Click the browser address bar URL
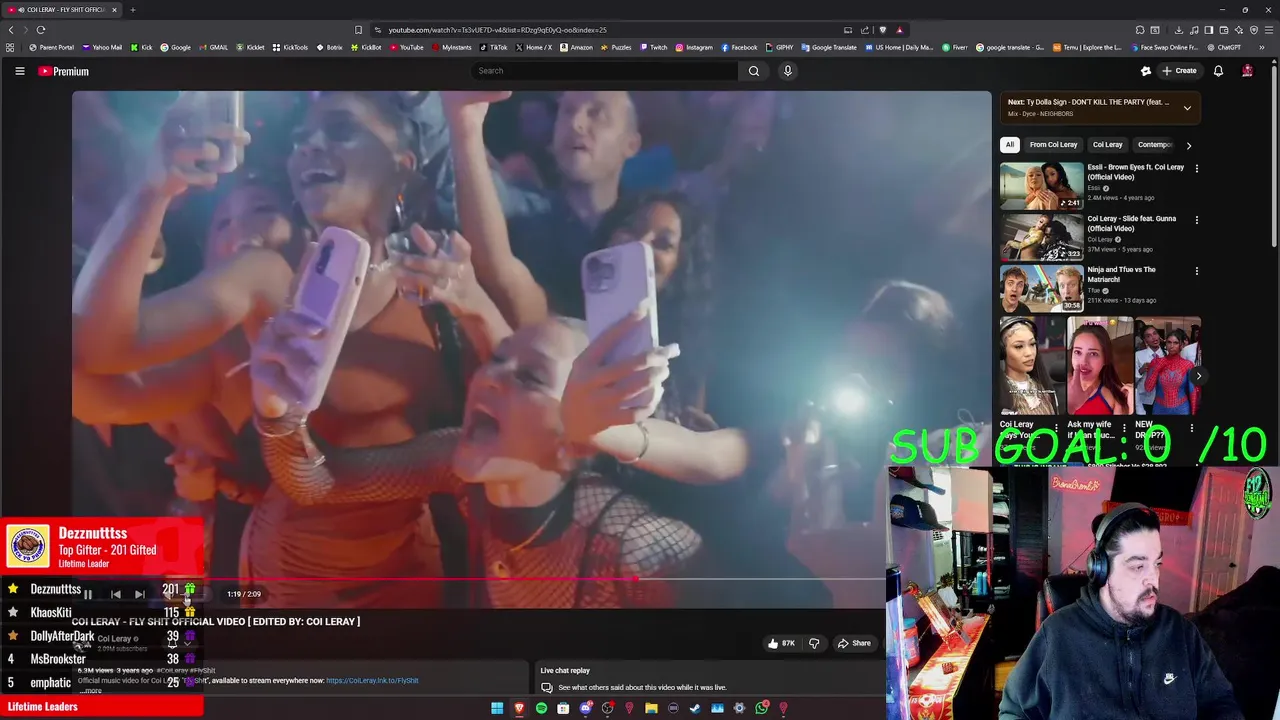 (497, 30)
